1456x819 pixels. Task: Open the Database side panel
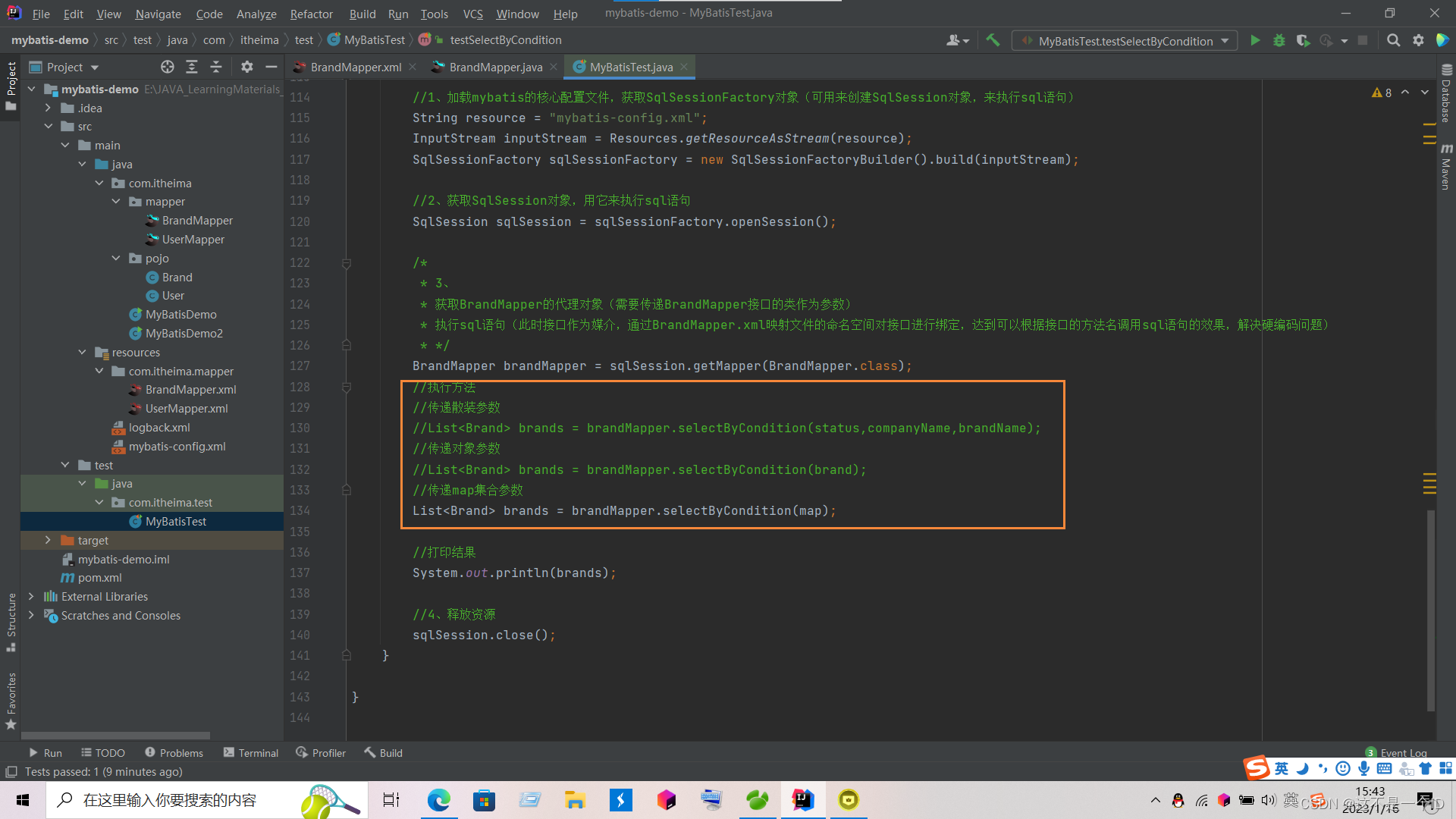point(1446,93)
